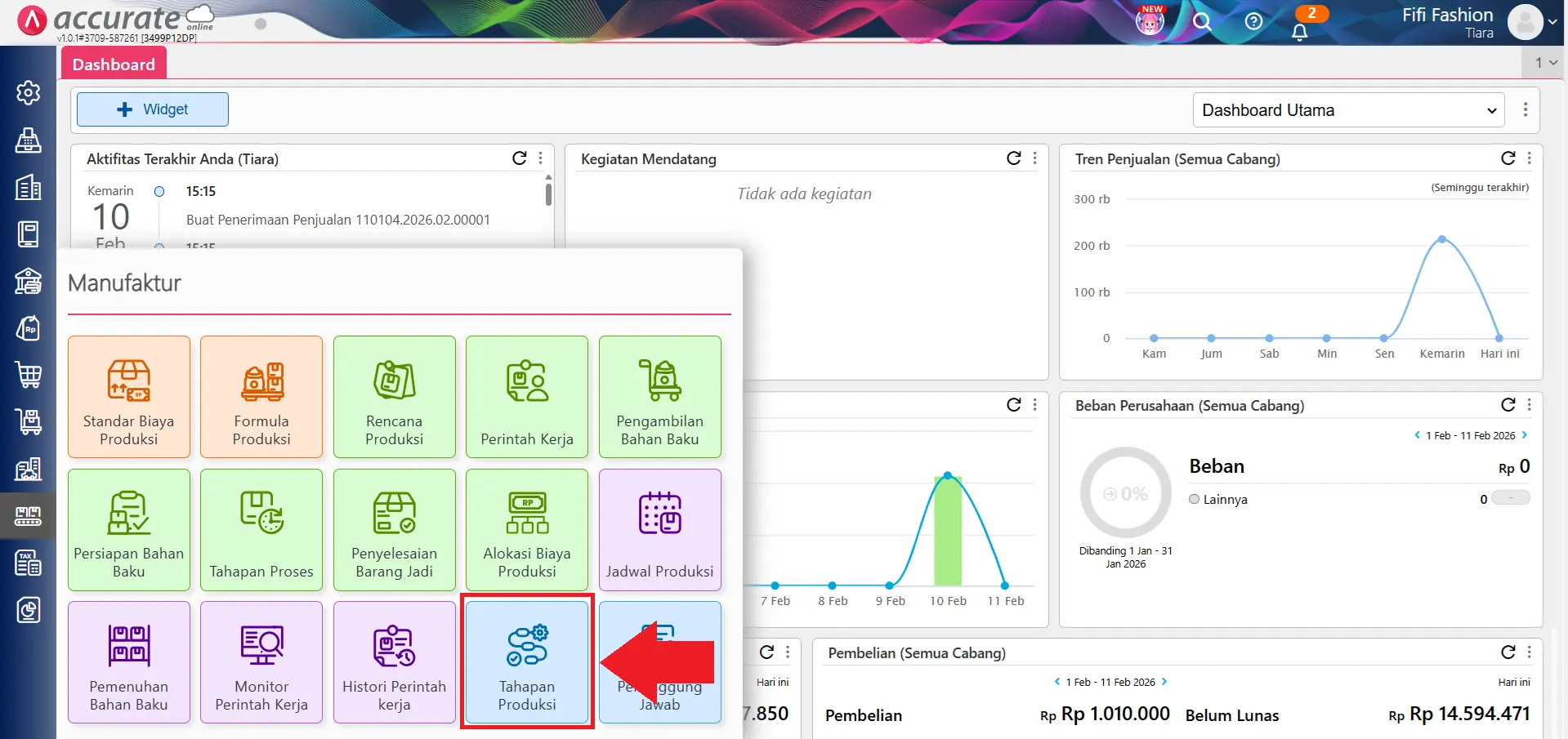This screenshot has width=1568, height=739.
Task: Refresh the Tren Penjualan widget
Action: pyautogui.click(x=1508, y=158)
